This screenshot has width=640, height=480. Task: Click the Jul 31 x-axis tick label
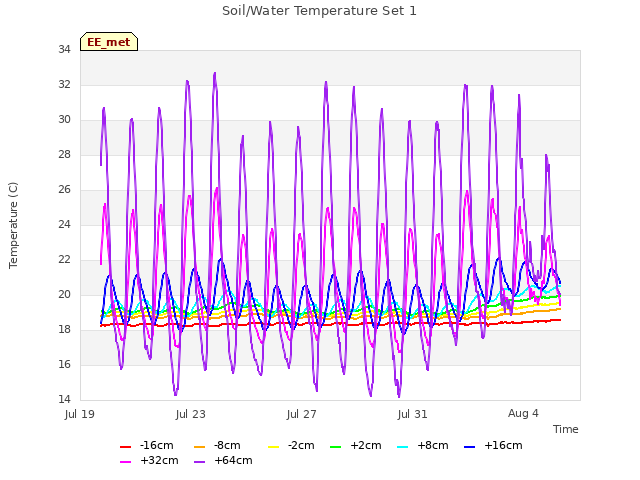tap(413, 414)
